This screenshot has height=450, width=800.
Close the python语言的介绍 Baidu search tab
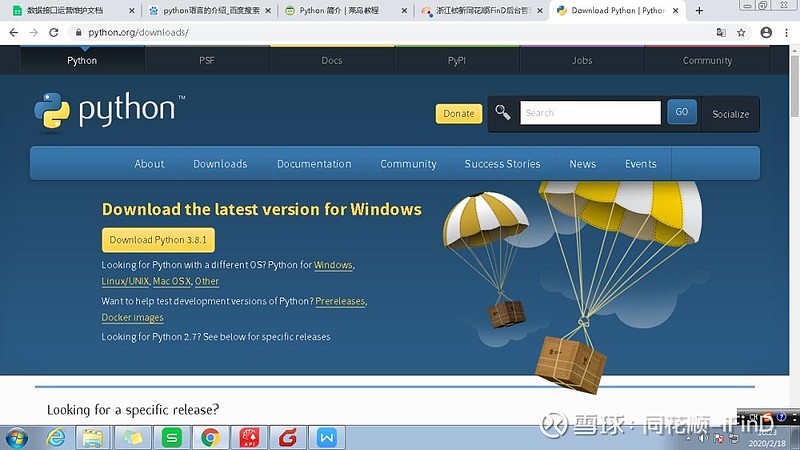click(268, 10)
